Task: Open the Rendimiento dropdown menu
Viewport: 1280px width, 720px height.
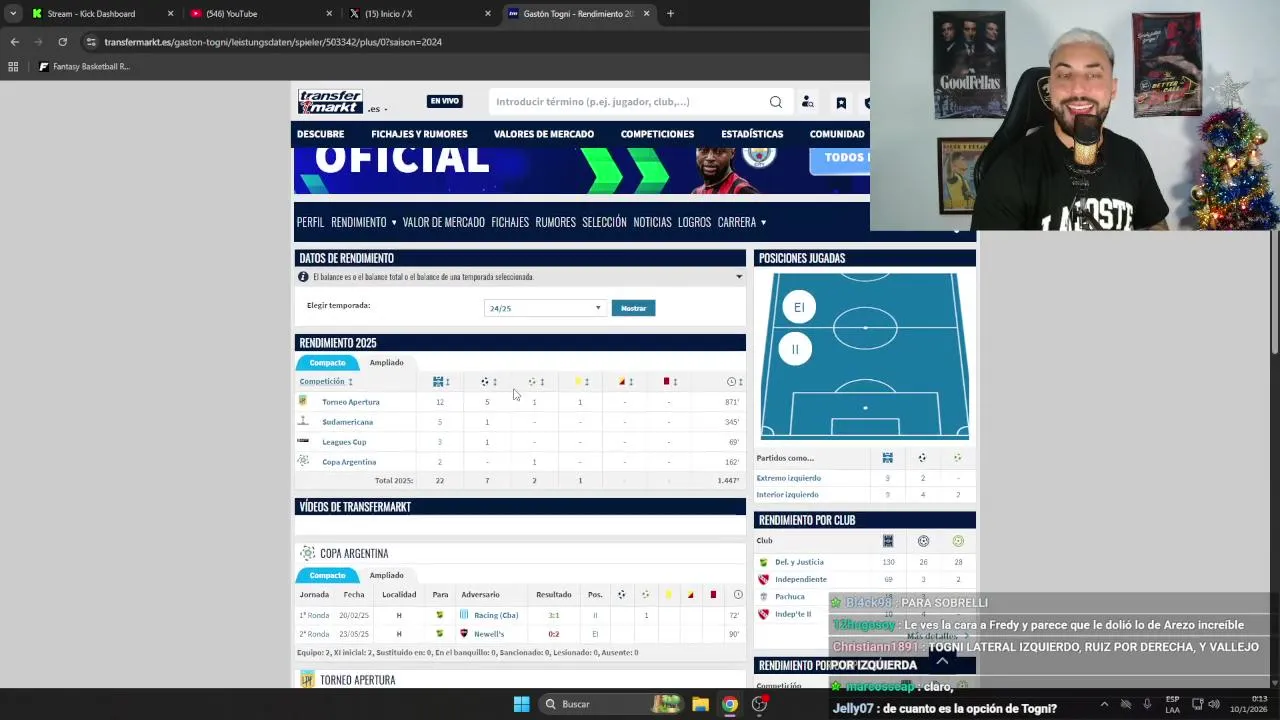Action: (x=363, y=222)
